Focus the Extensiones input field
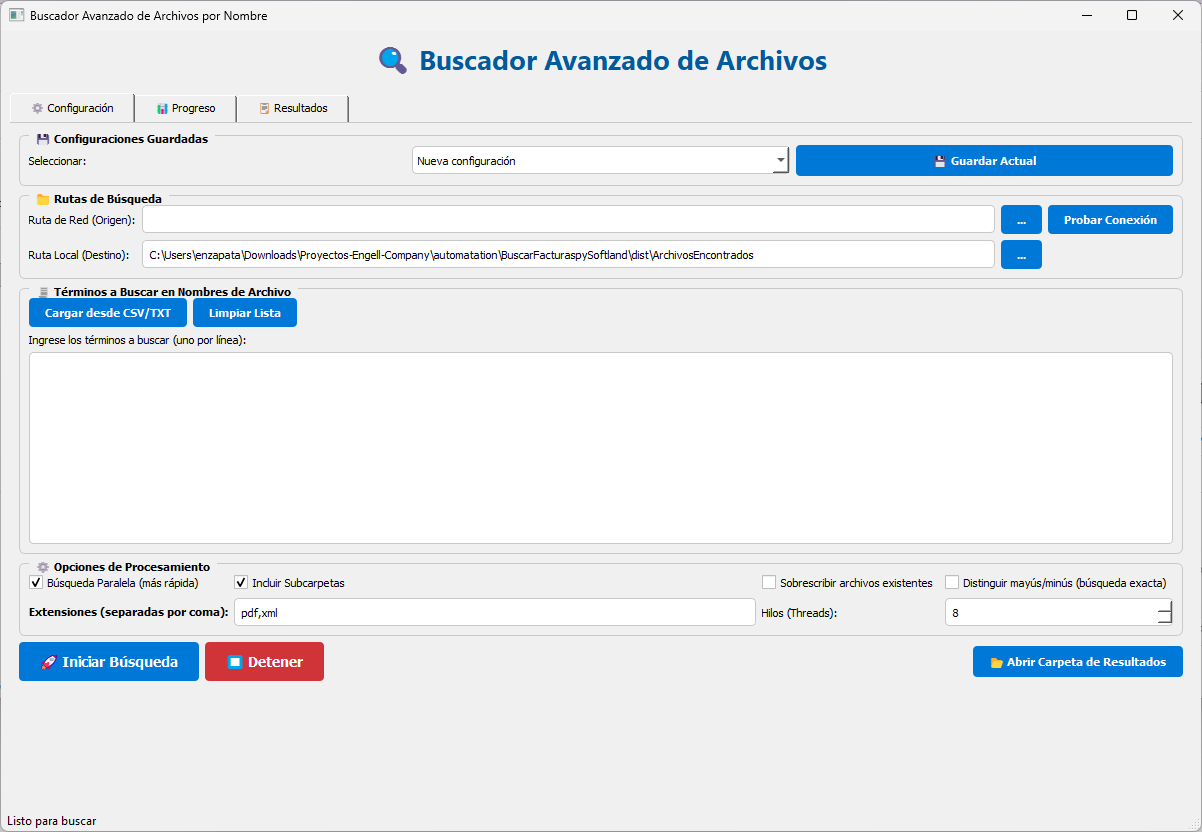 [494, 612]
